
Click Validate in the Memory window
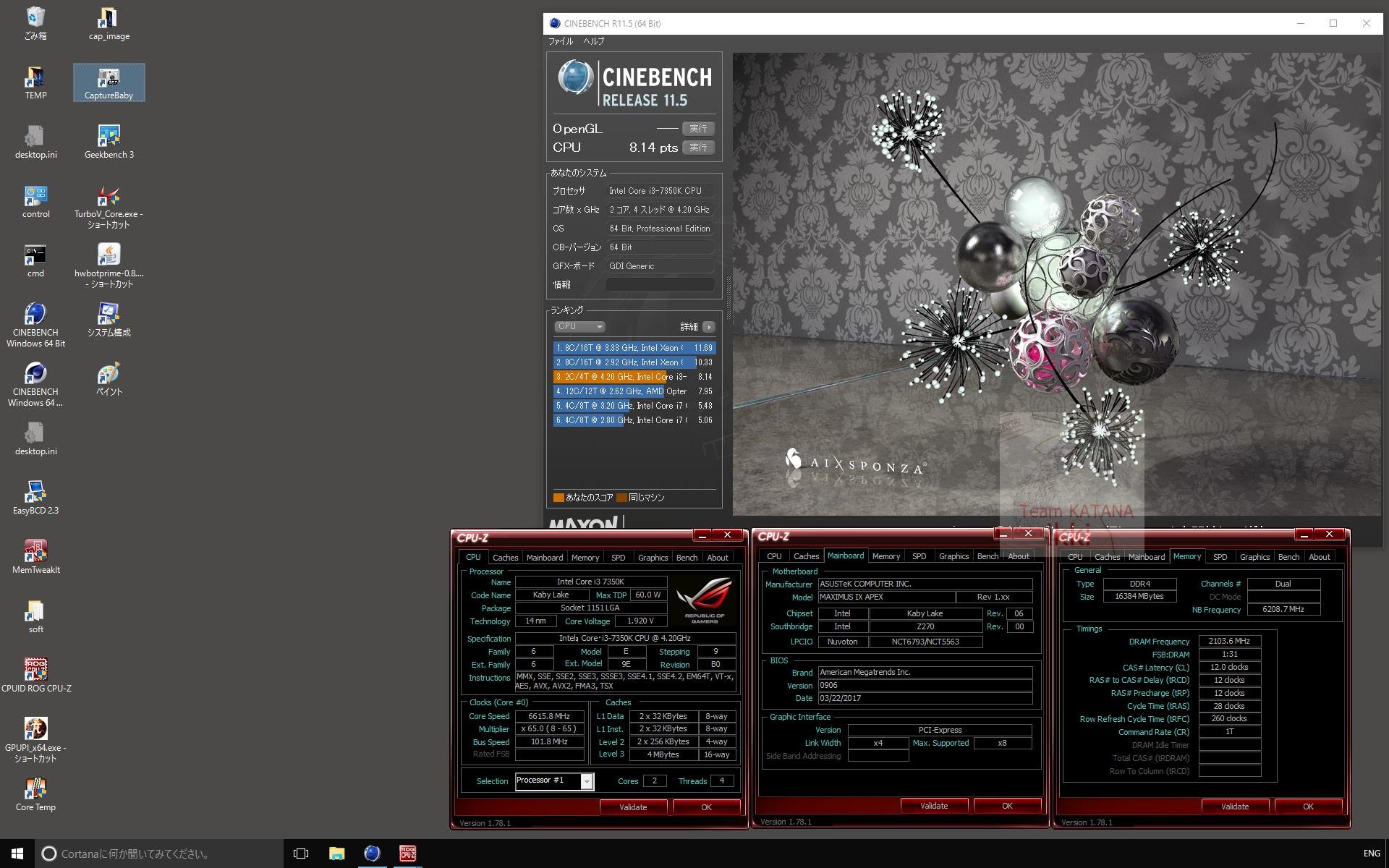coord(1235,807)
